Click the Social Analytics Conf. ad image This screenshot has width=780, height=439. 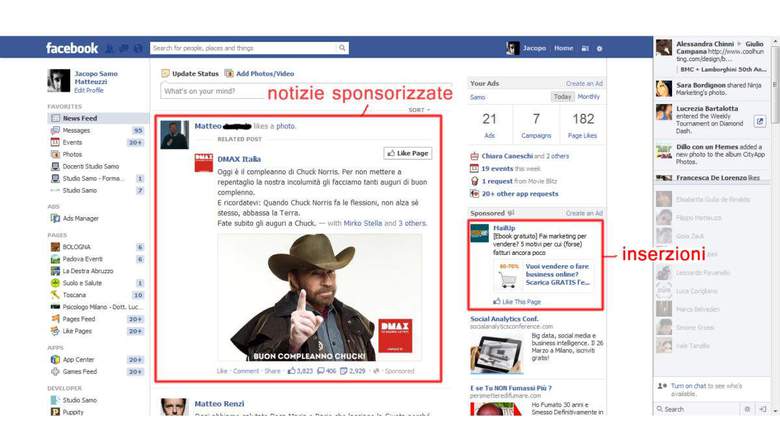pyautogui.click(x=496, y=353)
